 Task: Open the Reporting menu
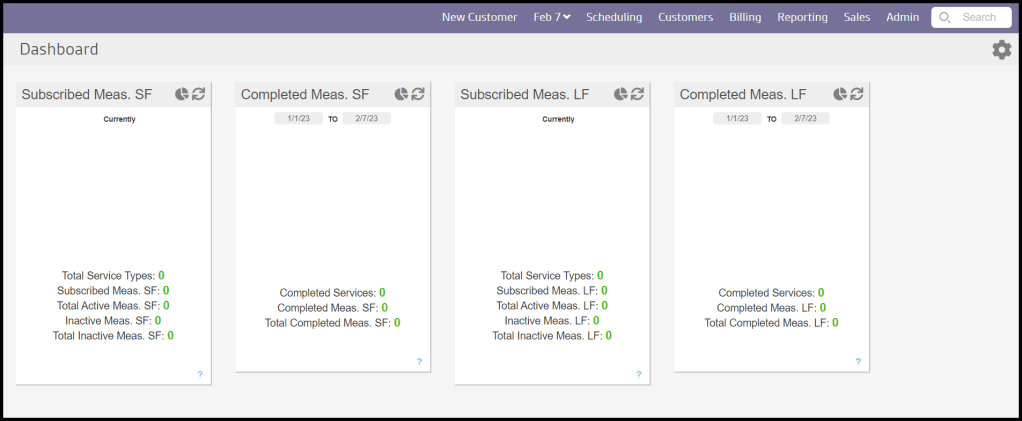coord(802,17)
